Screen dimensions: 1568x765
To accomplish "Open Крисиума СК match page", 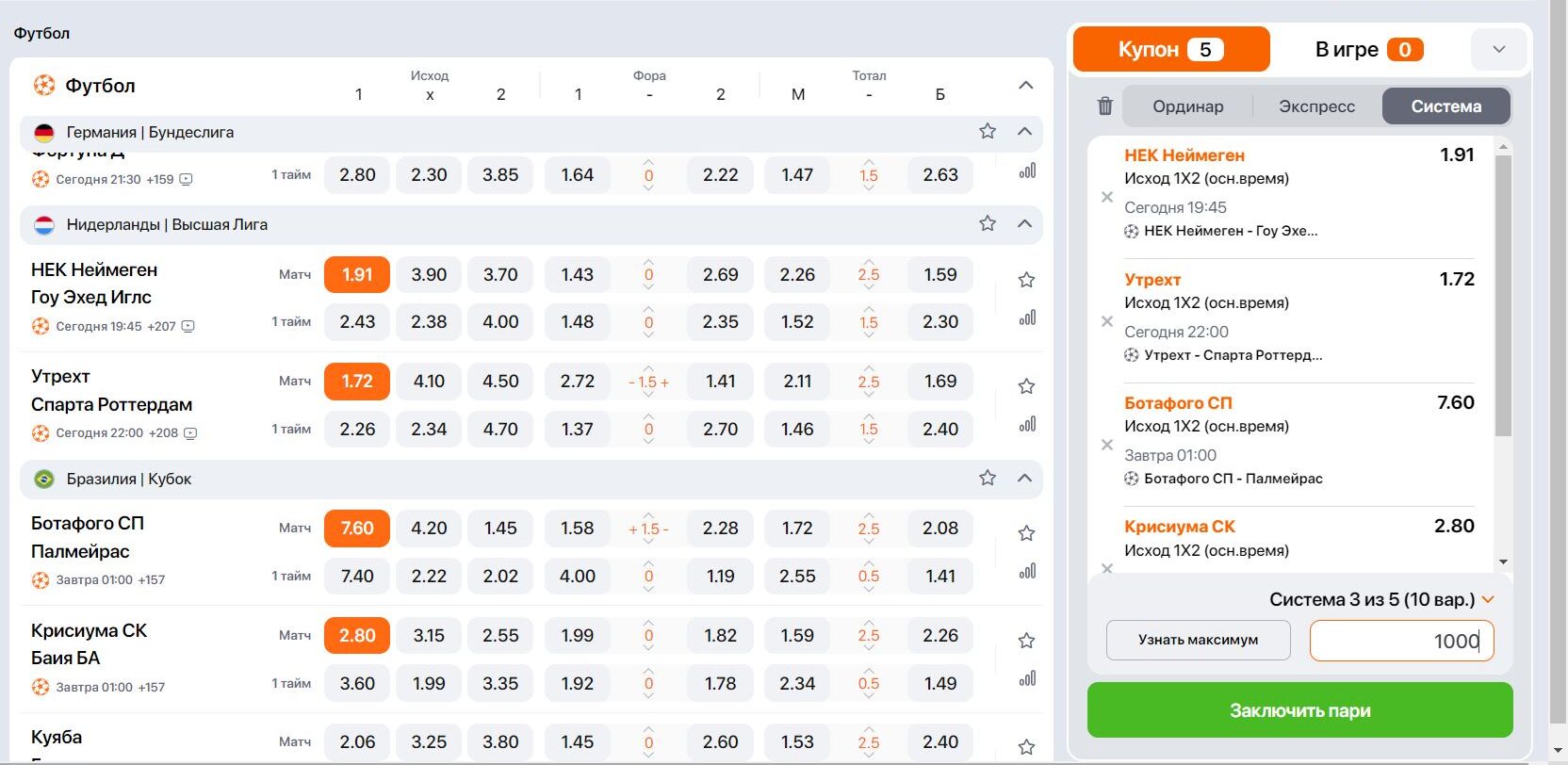I will point(89,644).
